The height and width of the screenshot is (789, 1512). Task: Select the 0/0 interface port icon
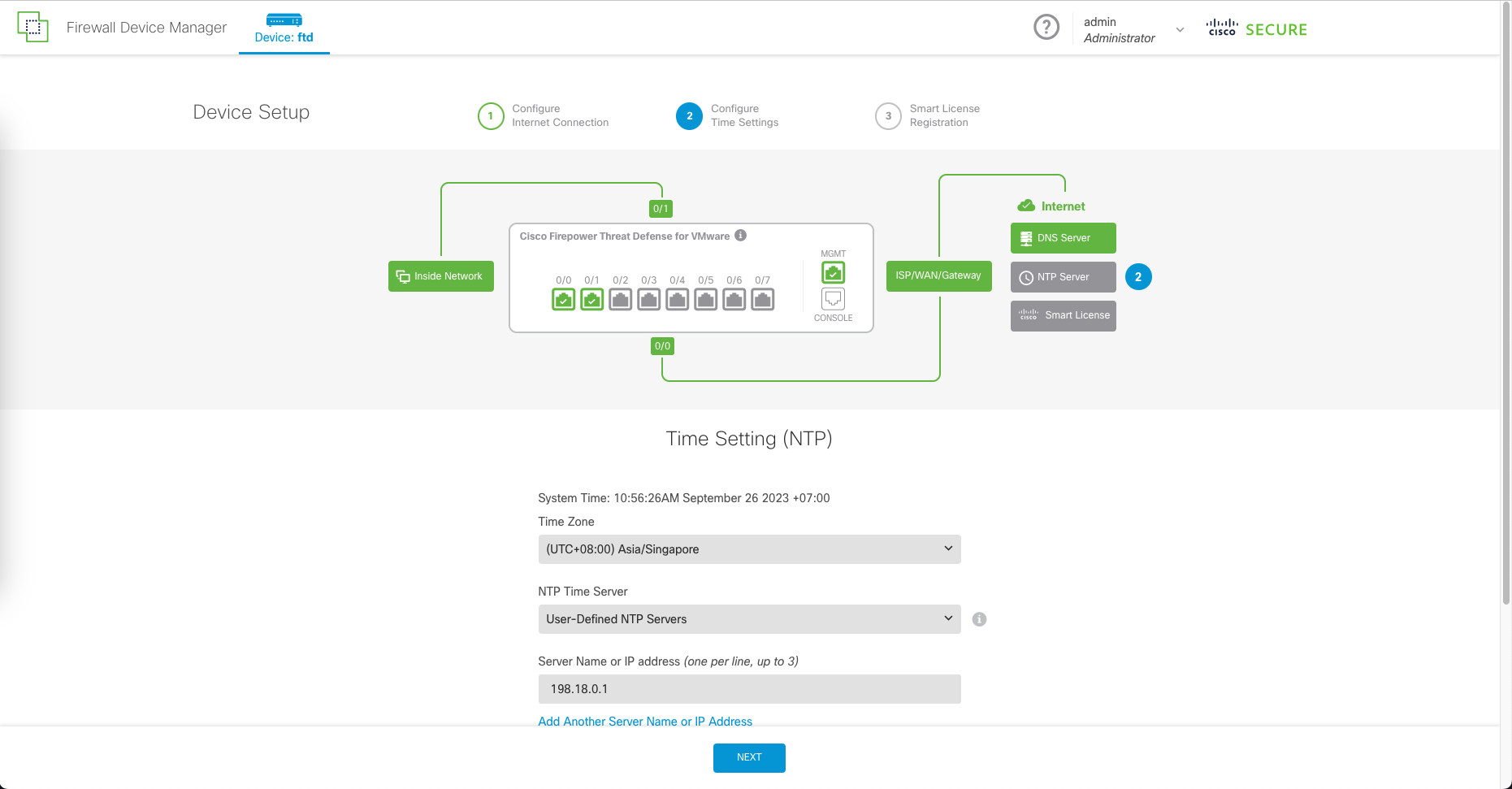[563, 300]
